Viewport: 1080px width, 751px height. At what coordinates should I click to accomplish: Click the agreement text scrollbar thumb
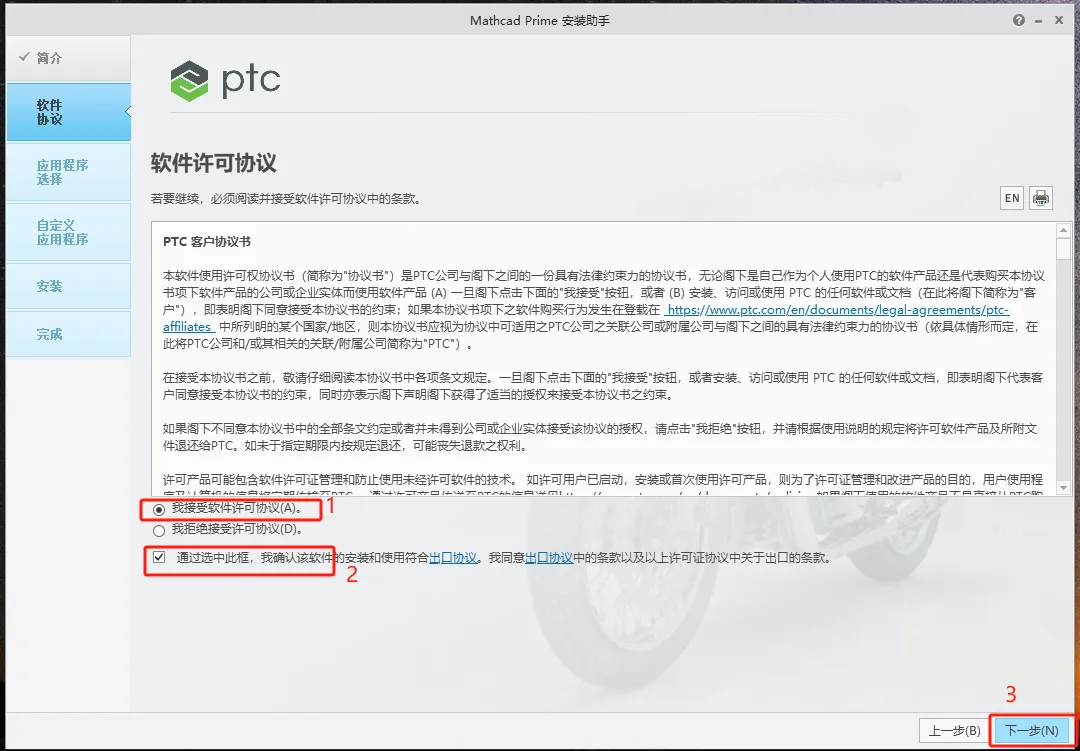pyautogui.click(x=1063, y=248)
